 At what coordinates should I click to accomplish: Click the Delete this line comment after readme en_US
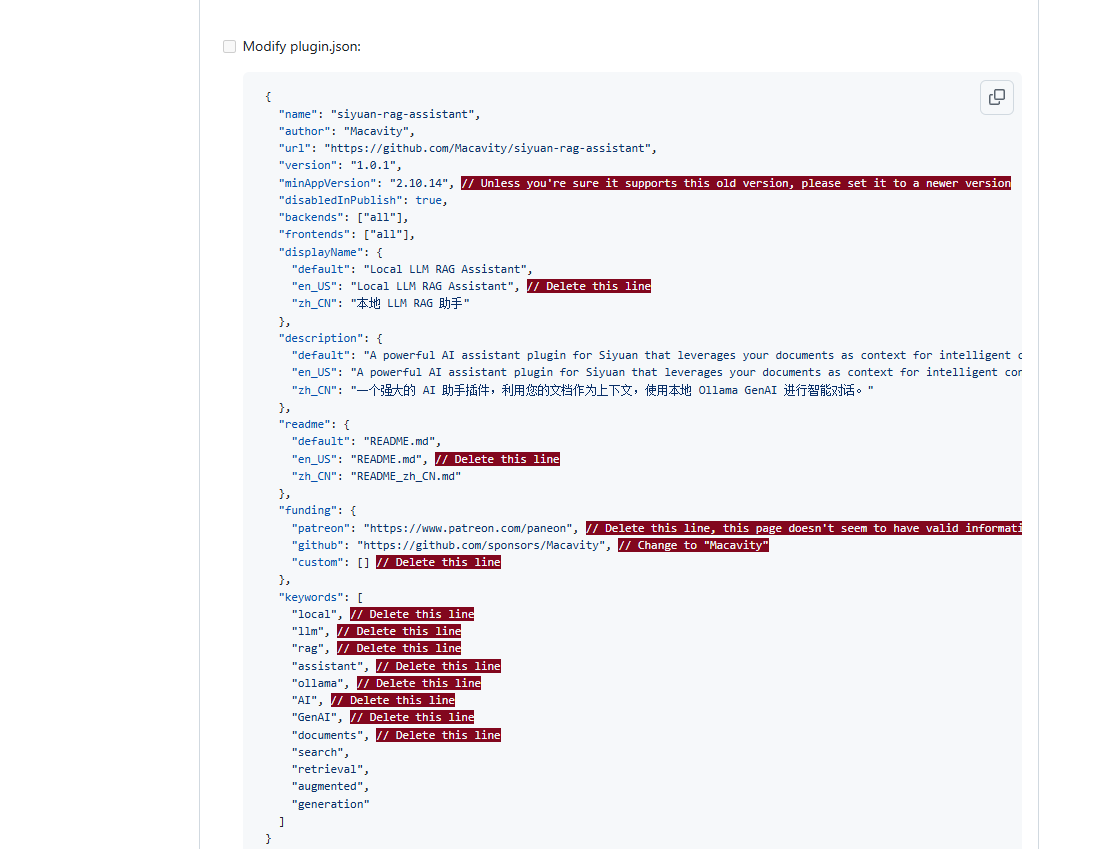pyautogui.click(x=498, y=459)
